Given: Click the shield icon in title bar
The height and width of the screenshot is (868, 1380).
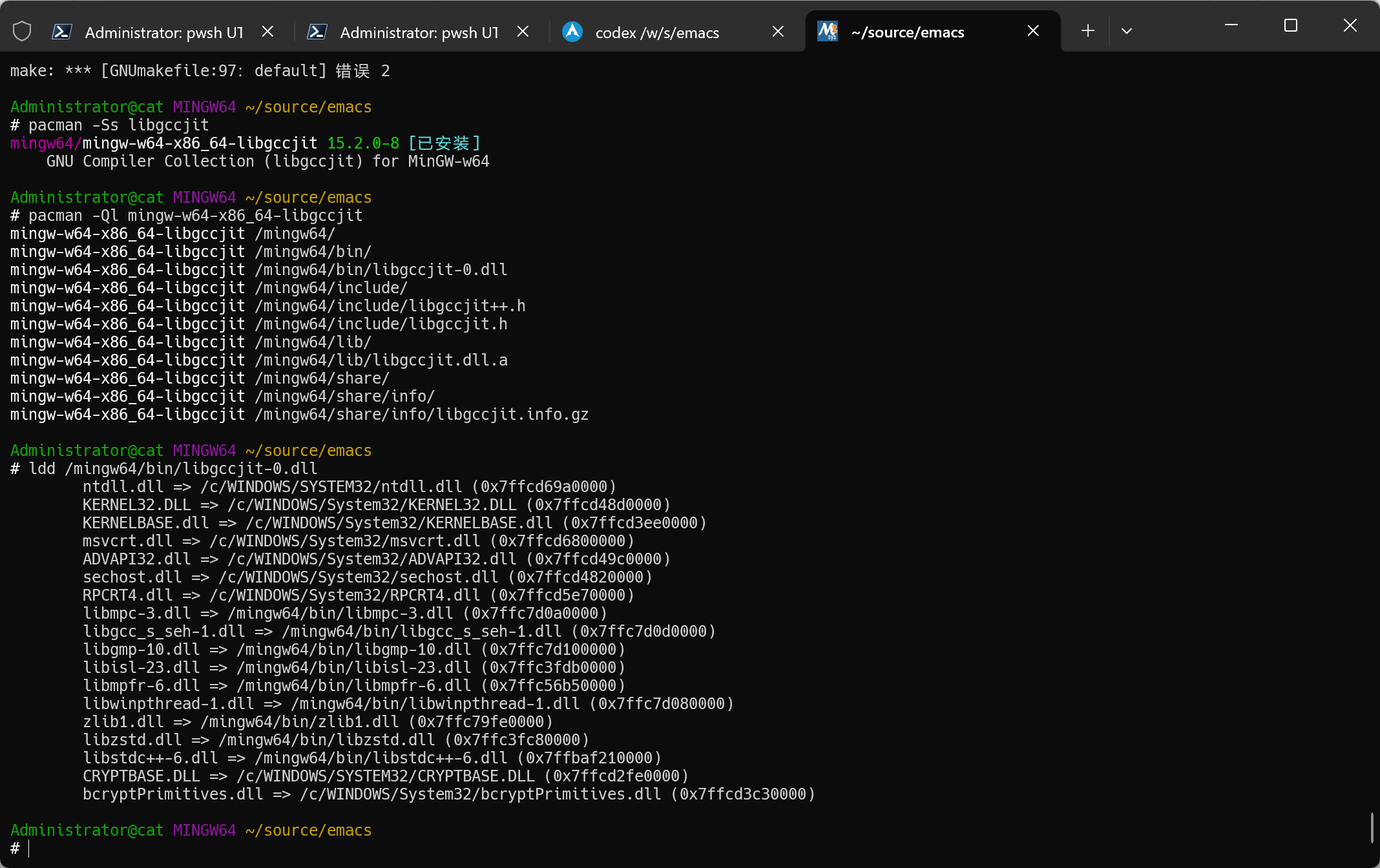Looking at the screenshot, I should (22, 31).
